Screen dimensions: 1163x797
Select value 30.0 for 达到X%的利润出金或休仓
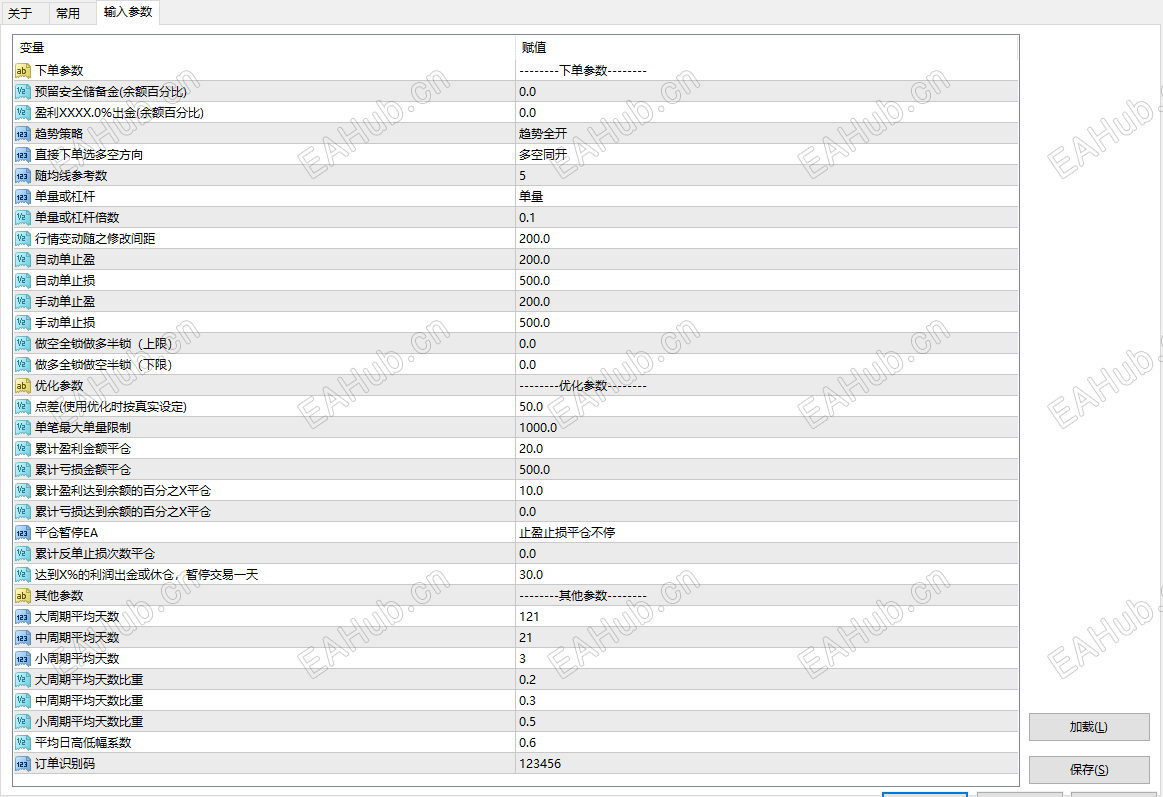(767, 575)
